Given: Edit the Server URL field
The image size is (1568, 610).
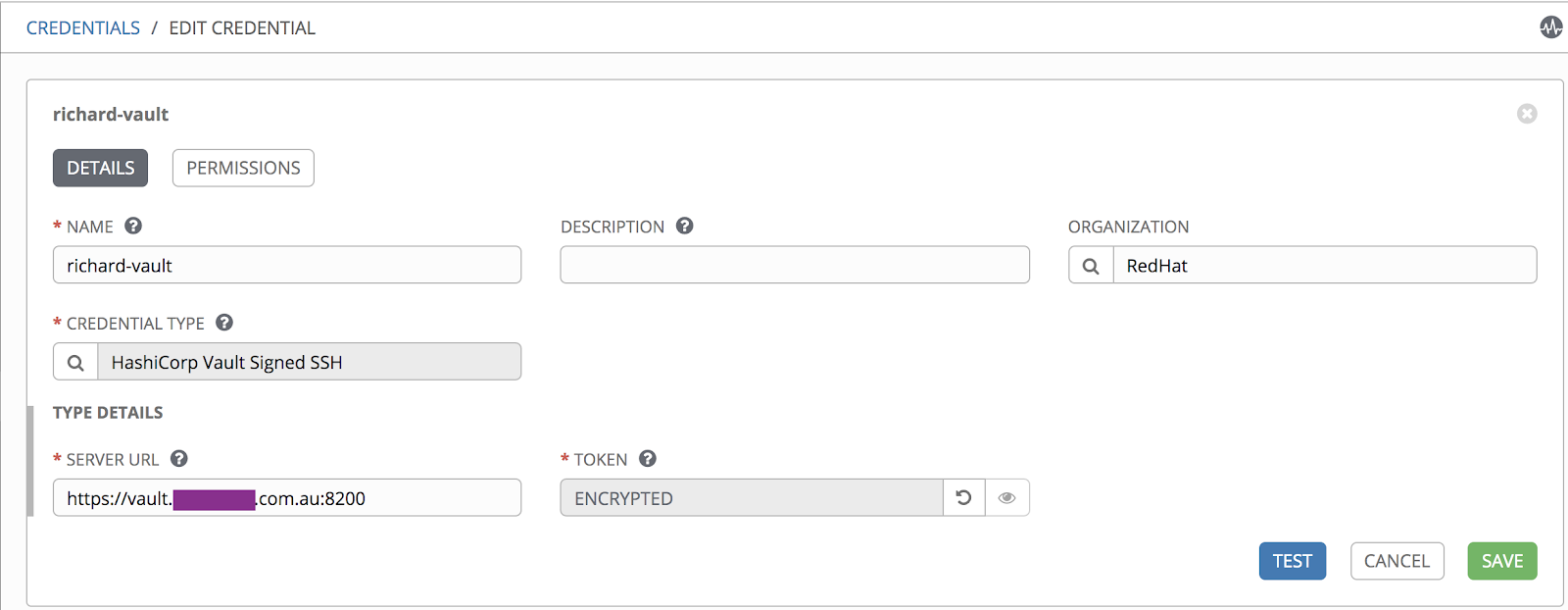Looking at the screenshot, I should [287, 498].
